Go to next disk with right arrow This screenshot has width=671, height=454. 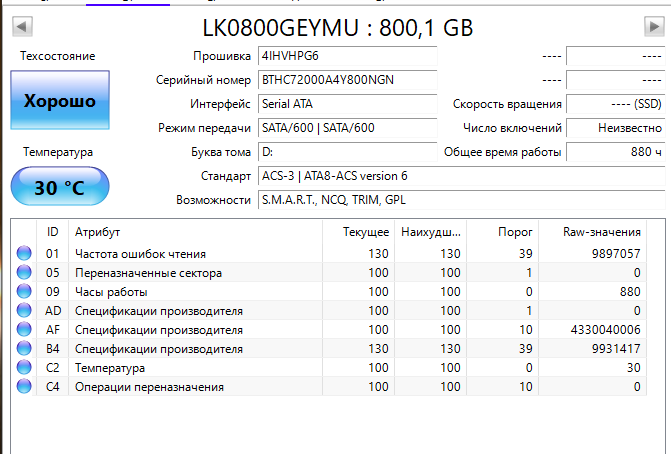653,25
